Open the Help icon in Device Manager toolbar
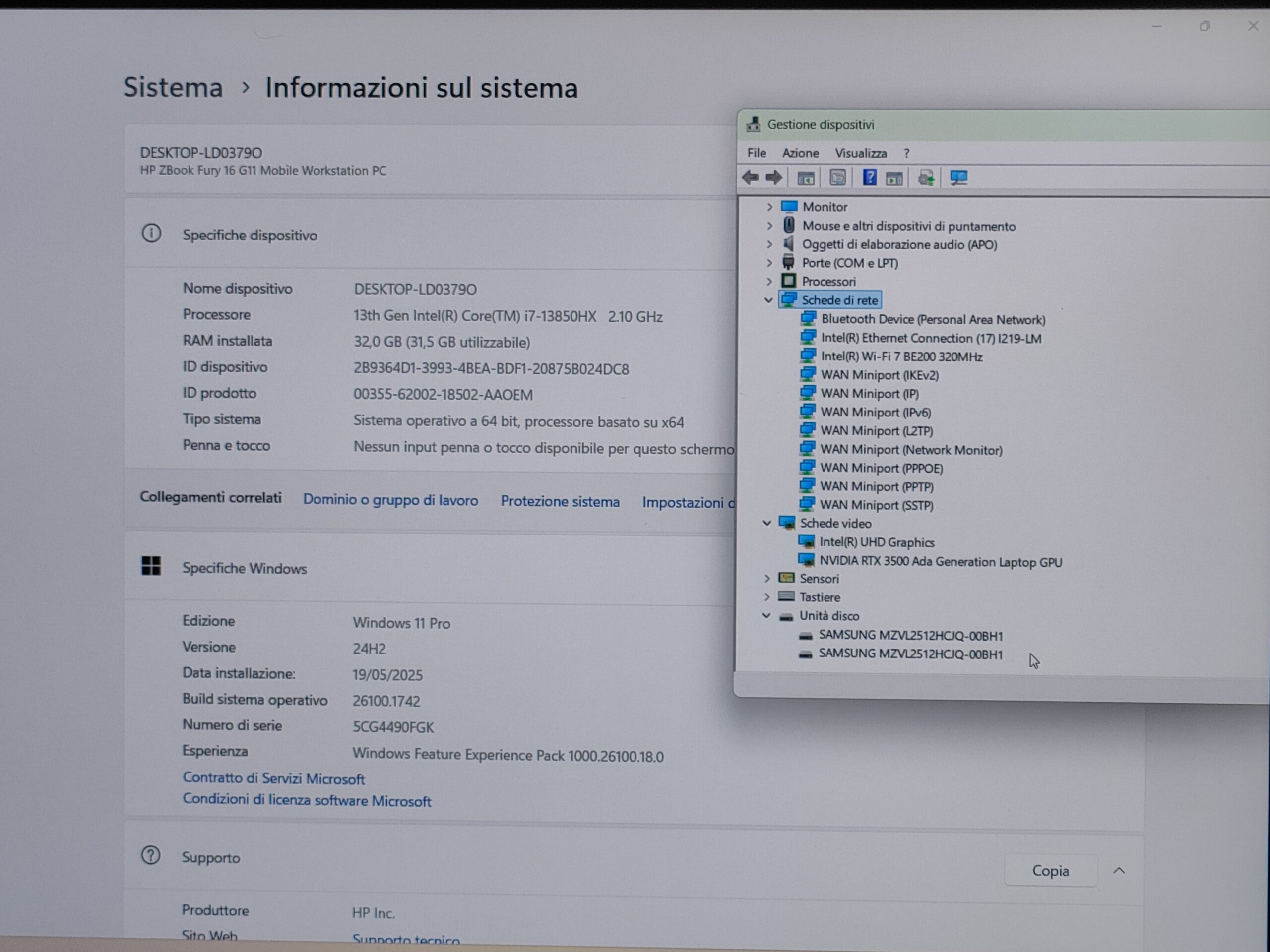Screen dimensions: 1270x952 click(x=869, y=178)
